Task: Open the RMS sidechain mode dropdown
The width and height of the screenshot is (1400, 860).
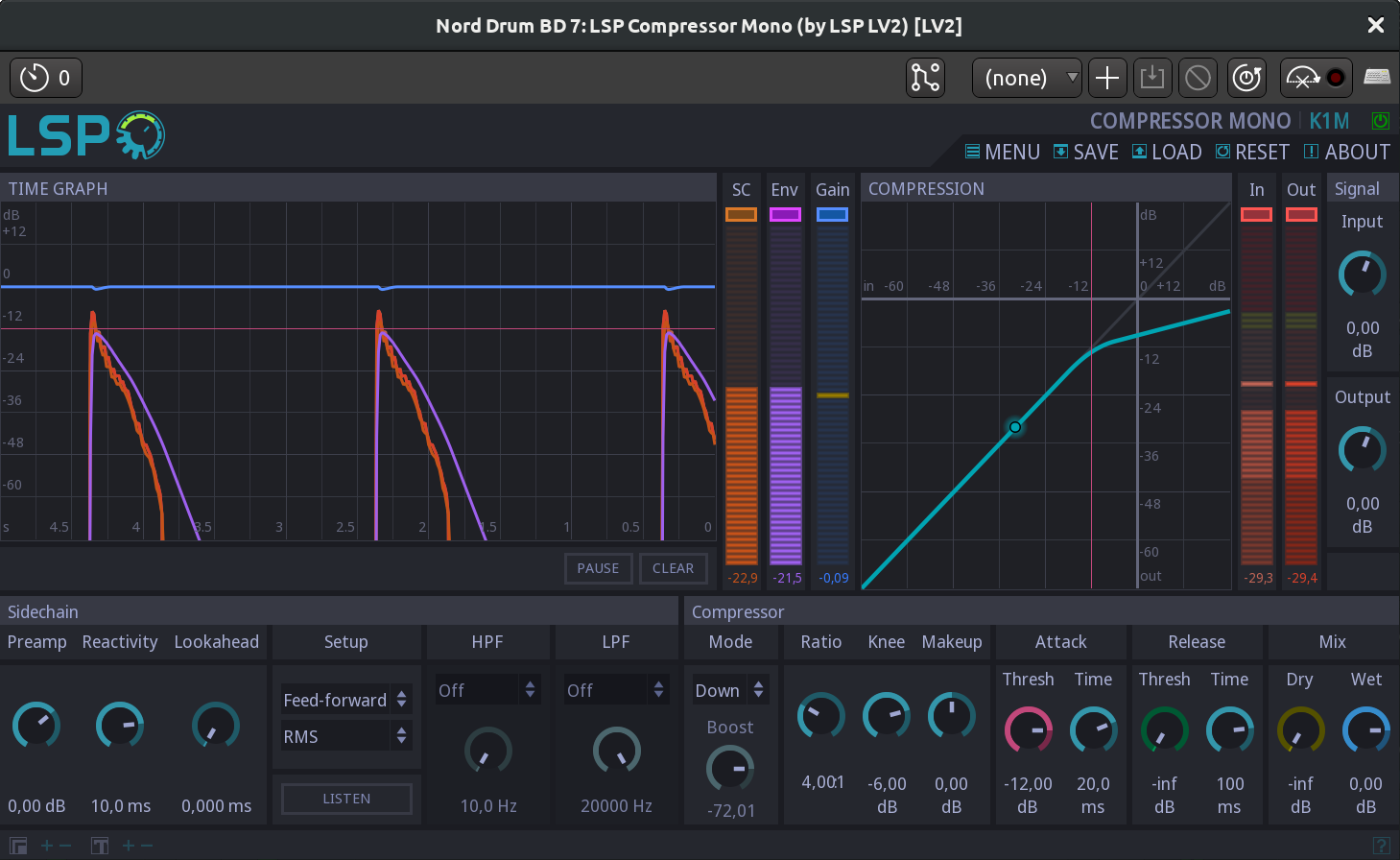Action: (345, 736)
